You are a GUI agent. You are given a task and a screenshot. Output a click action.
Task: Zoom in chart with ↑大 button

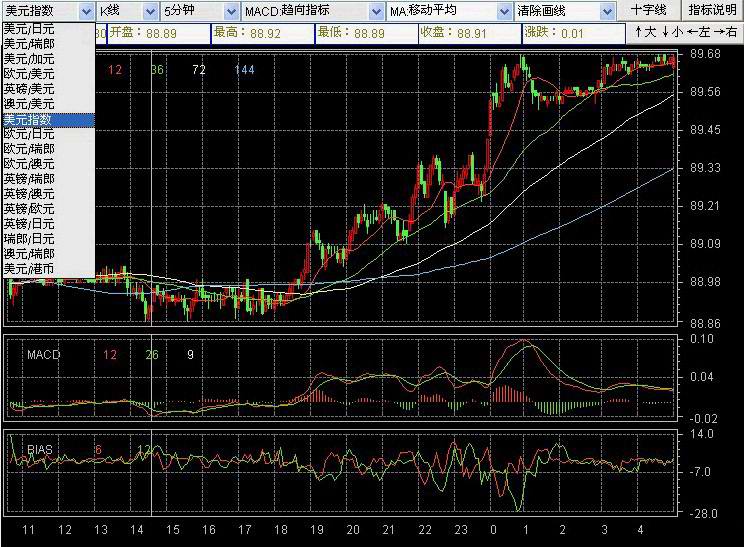pos(645,32)
